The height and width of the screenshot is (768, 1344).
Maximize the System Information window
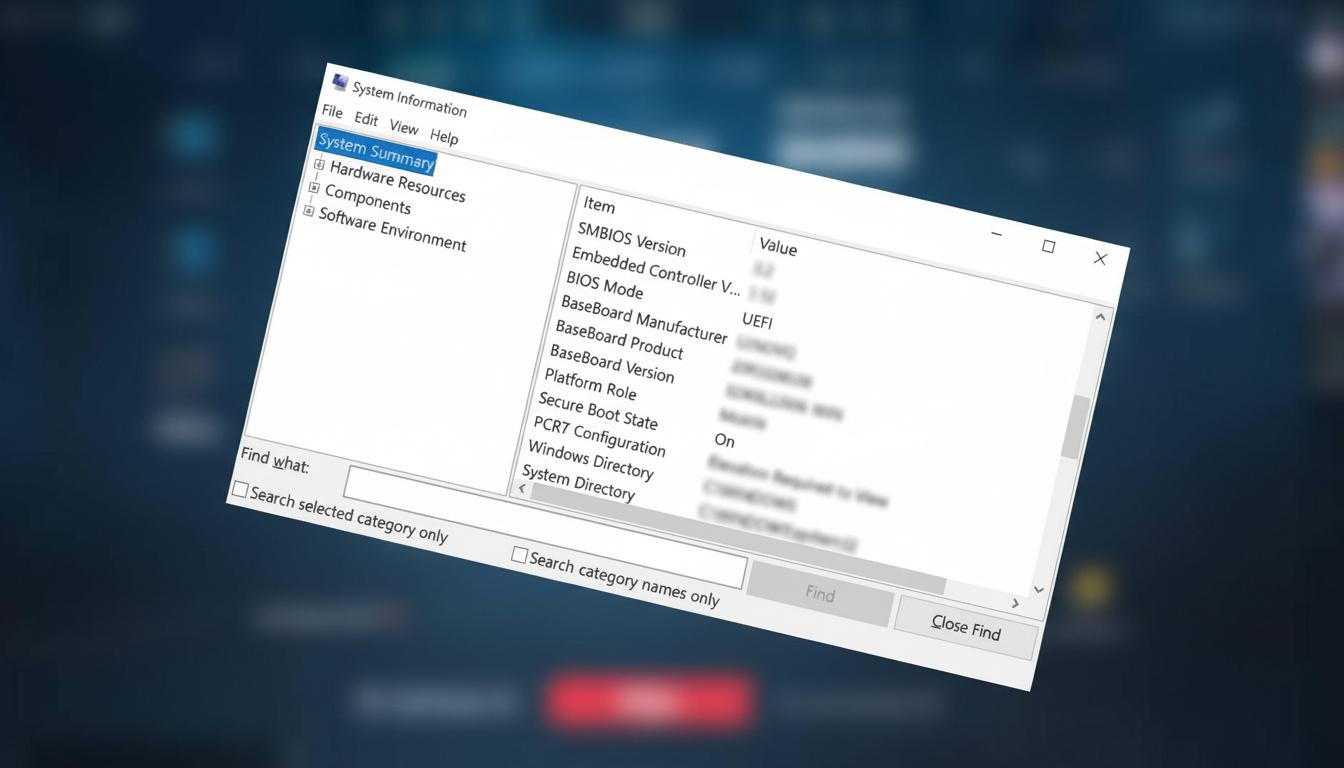[1048, 246]
